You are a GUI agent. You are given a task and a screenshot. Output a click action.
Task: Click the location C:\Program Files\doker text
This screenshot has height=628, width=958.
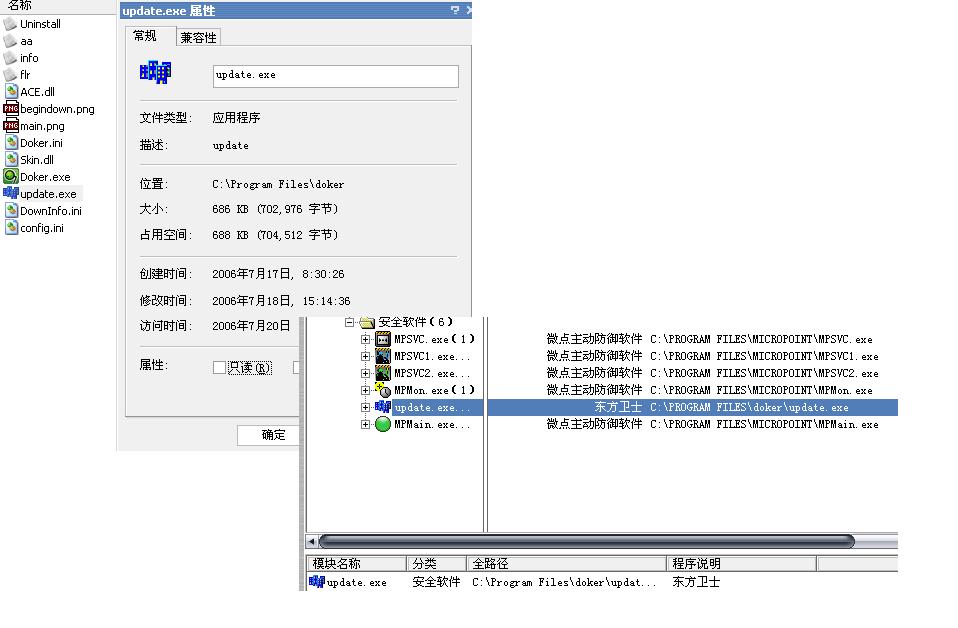tap(278, 184)
